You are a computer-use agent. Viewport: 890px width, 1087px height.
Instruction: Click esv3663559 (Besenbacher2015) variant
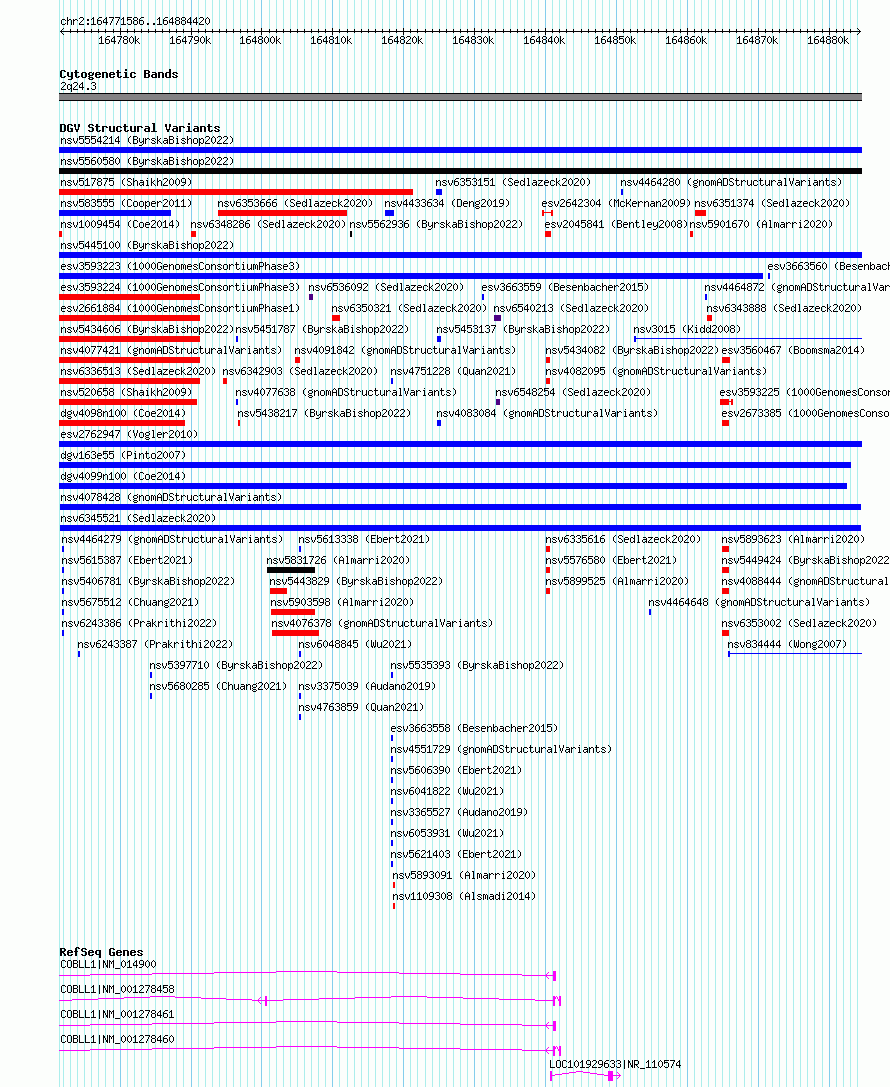coord(566,287)
